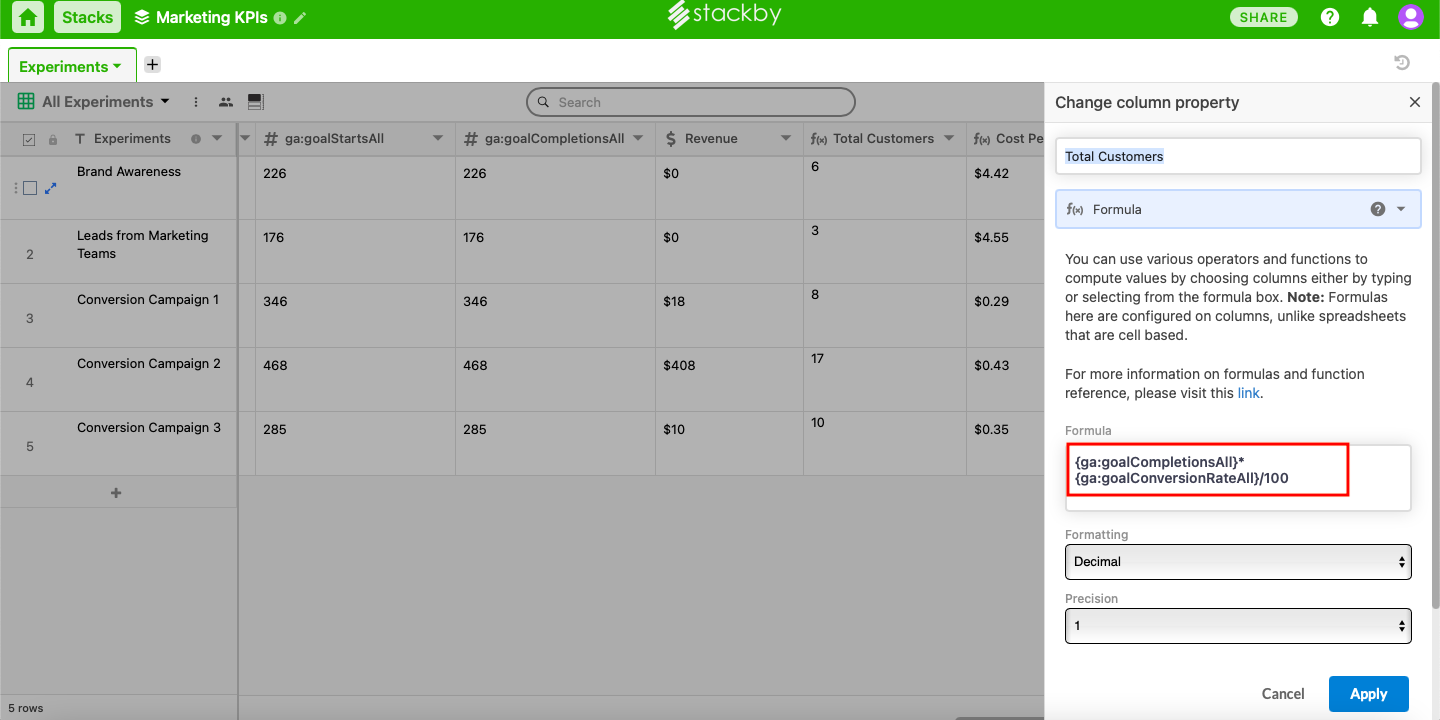
Task: Select the Brand Awareness row checkbox
Action: (30, 188)
